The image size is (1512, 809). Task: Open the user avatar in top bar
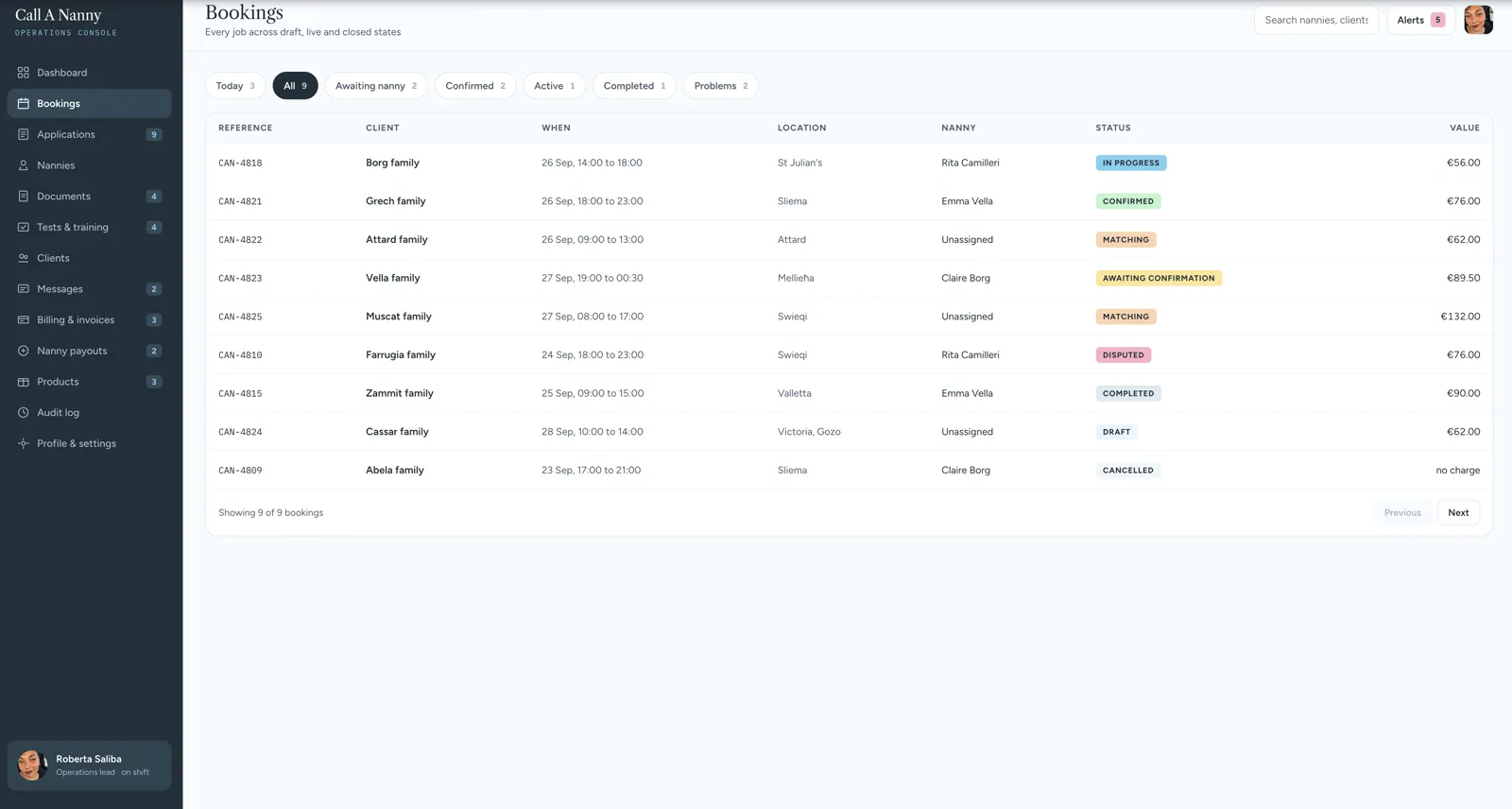click(1478, 20)
